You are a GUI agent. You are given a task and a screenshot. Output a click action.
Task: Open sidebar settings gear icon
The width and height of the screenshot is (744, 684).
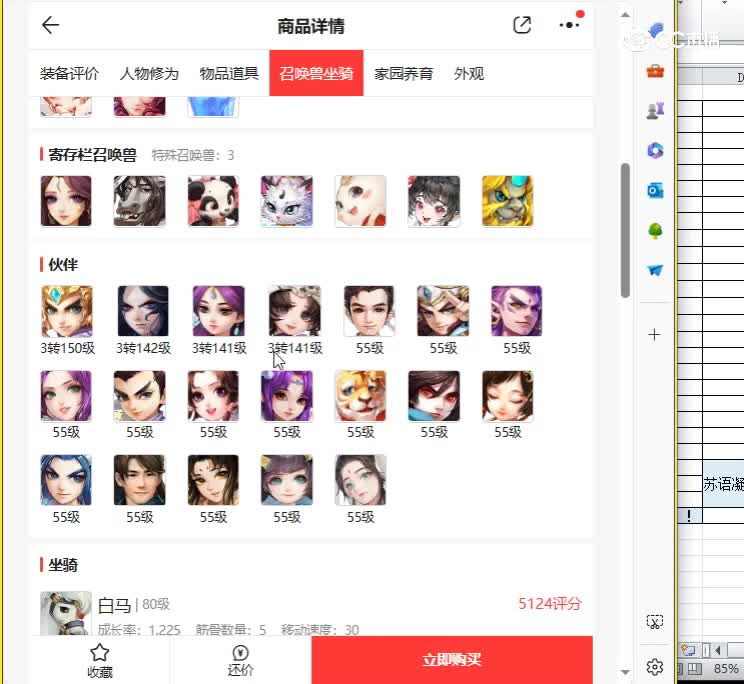[x=655, y=667]
